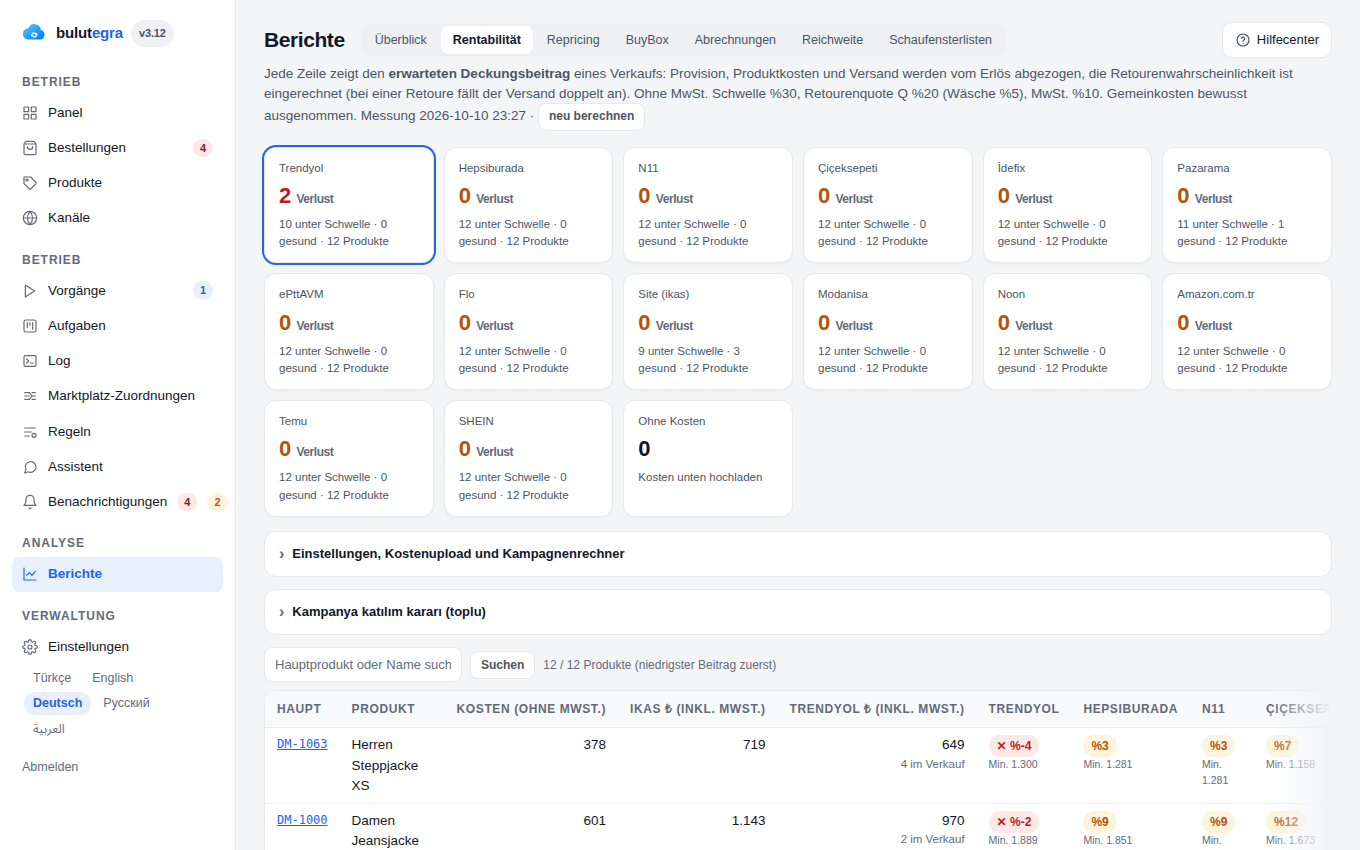Open the Abrechnungen tab

pyautogui.click(x=735, y=40)
